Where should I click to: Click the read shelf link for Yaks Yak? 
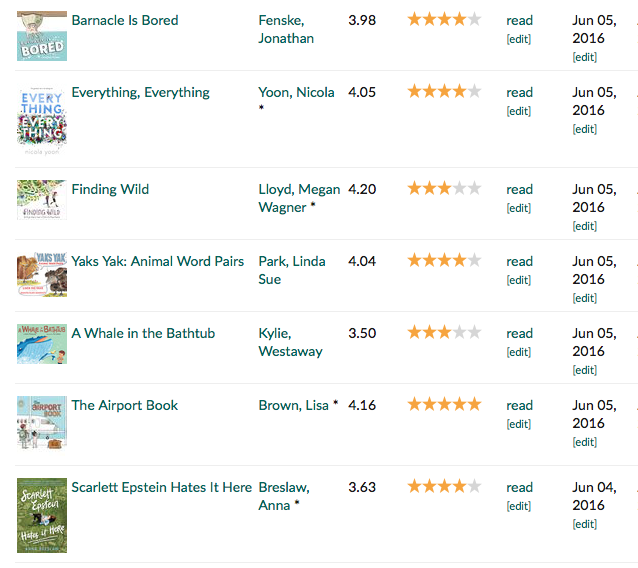[x=519, y=261]
